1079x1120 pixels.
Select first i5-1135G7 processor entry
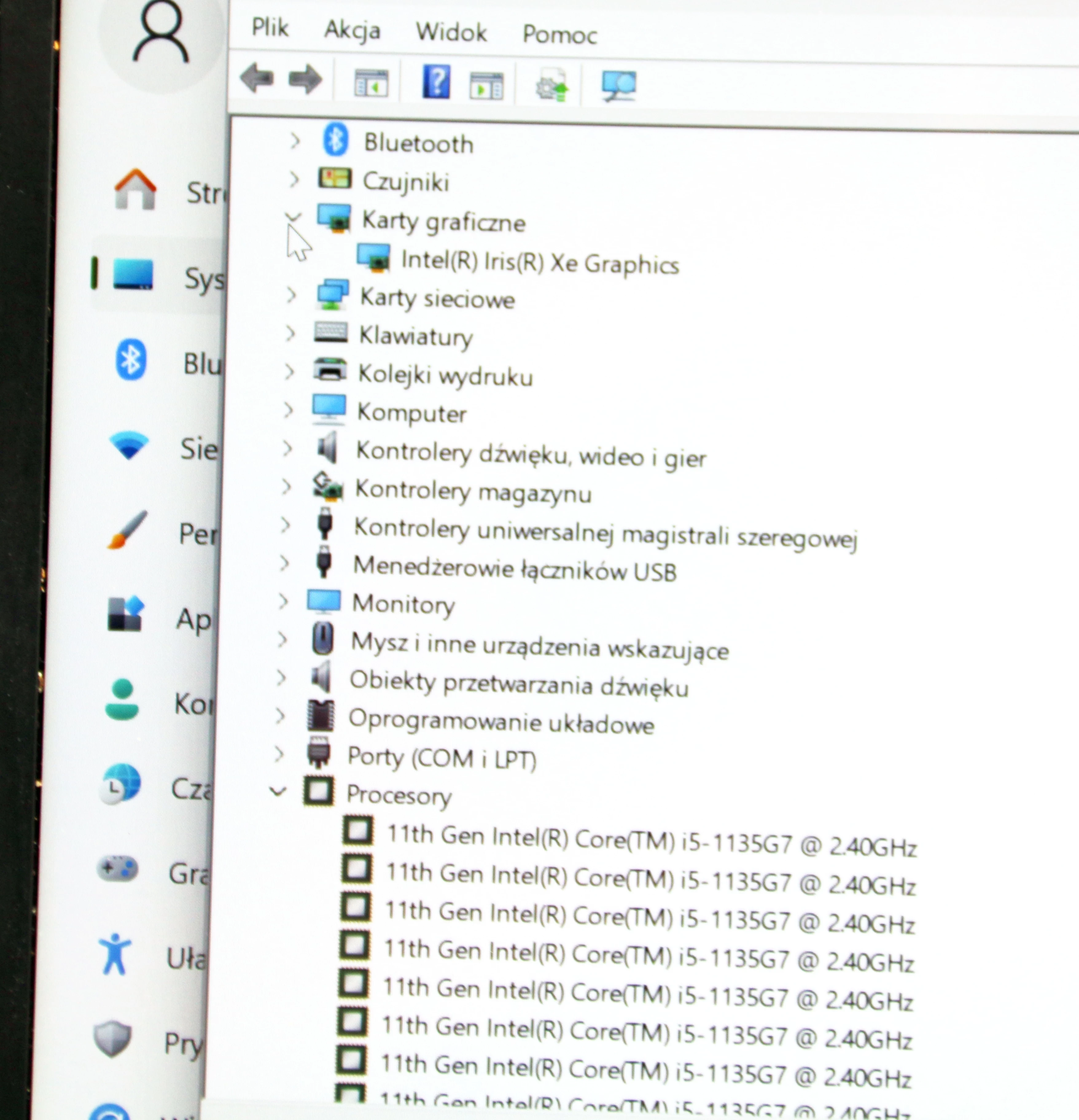651,842
